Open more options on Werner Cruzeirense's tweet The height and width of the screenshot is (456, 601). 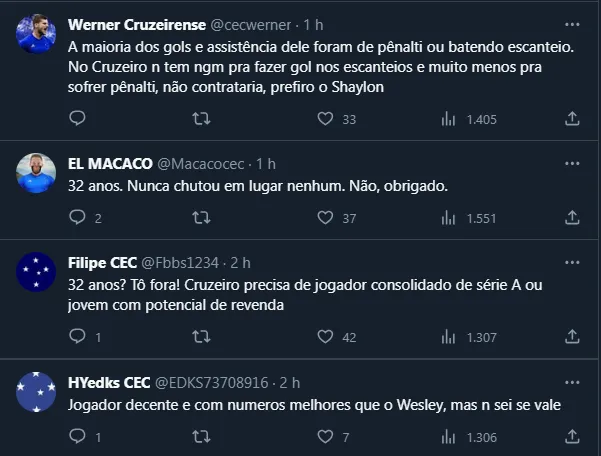point(570,23)
